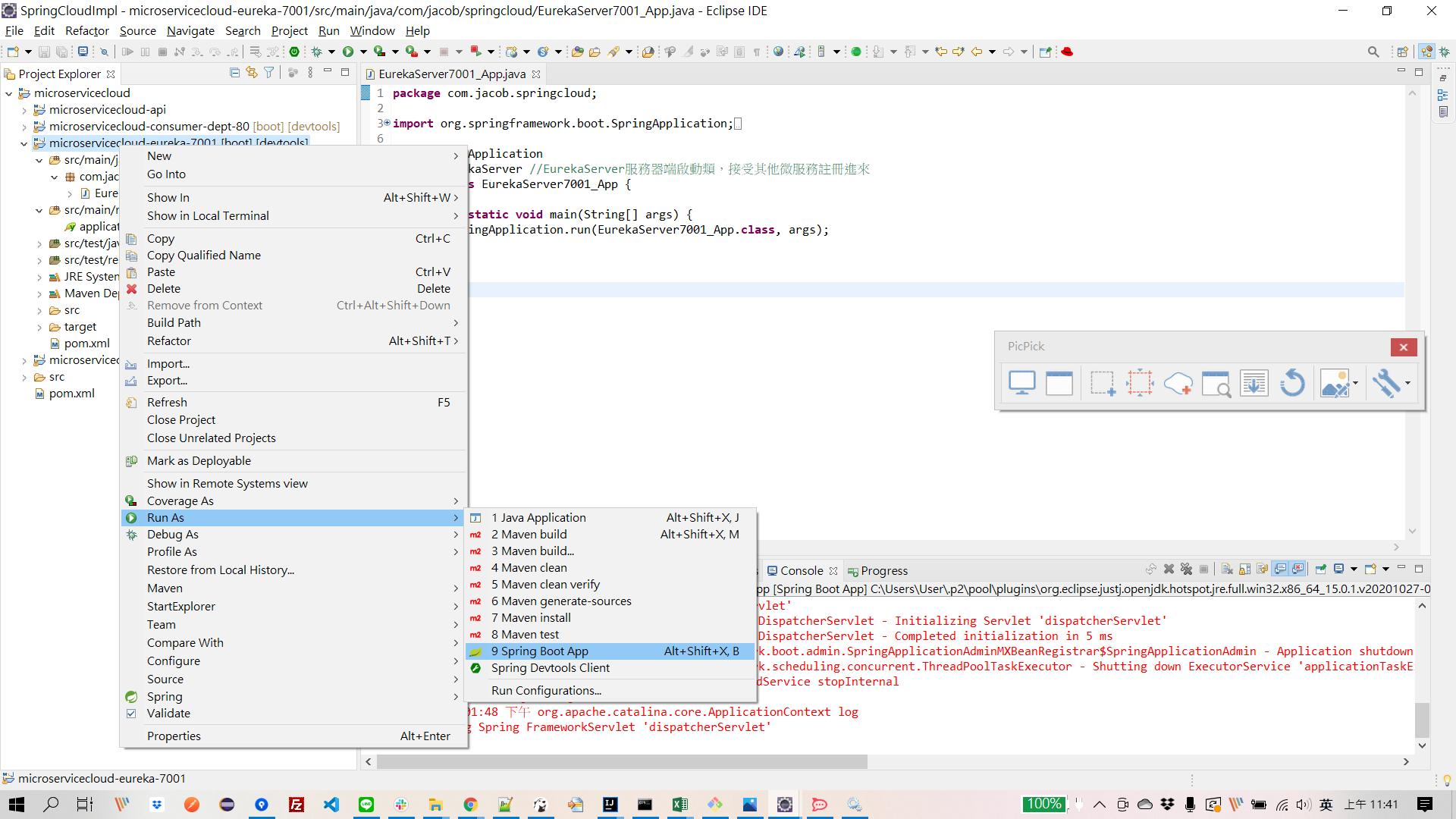The image size is (1456, 819).
Task: Open the Navigate menu in menu bar
Action: coord(190,30)
